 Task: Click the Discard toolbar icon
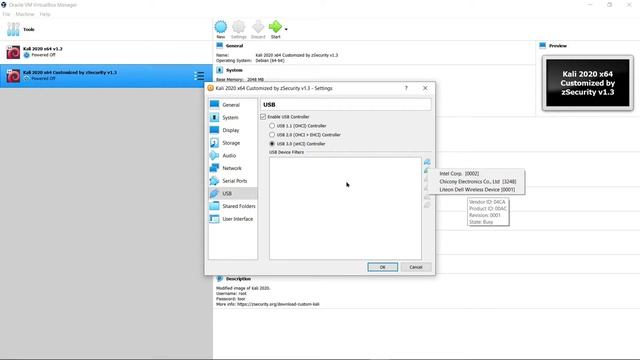pyautogui.click(x=258, y=27)
